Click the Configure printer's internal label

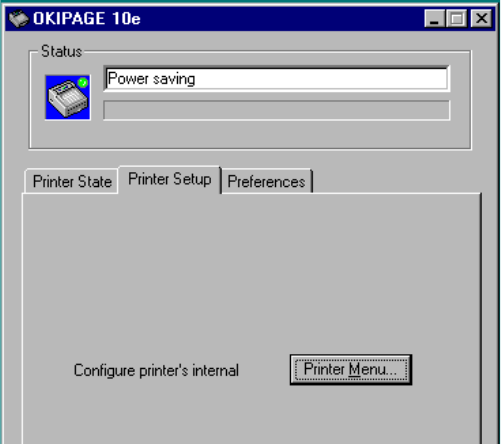156,370
